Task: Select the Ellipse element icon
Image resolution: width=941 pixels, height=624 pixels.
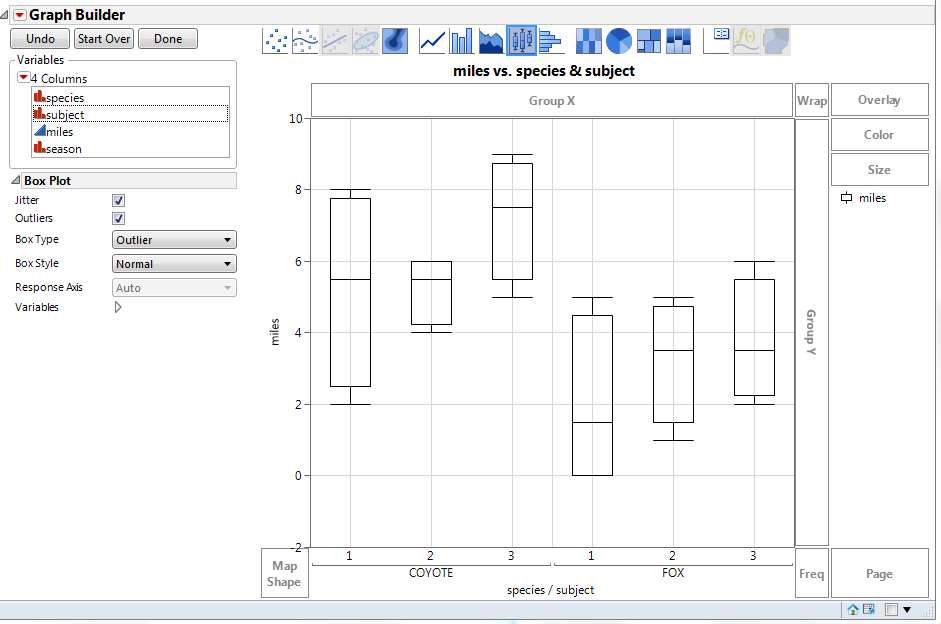Action: tap(365, 41)
